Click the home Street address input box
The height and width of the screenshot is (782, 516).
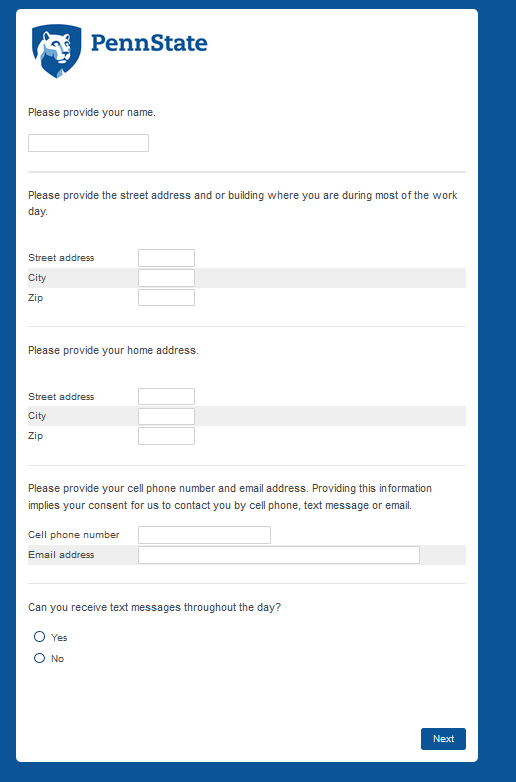coord(167,396)
